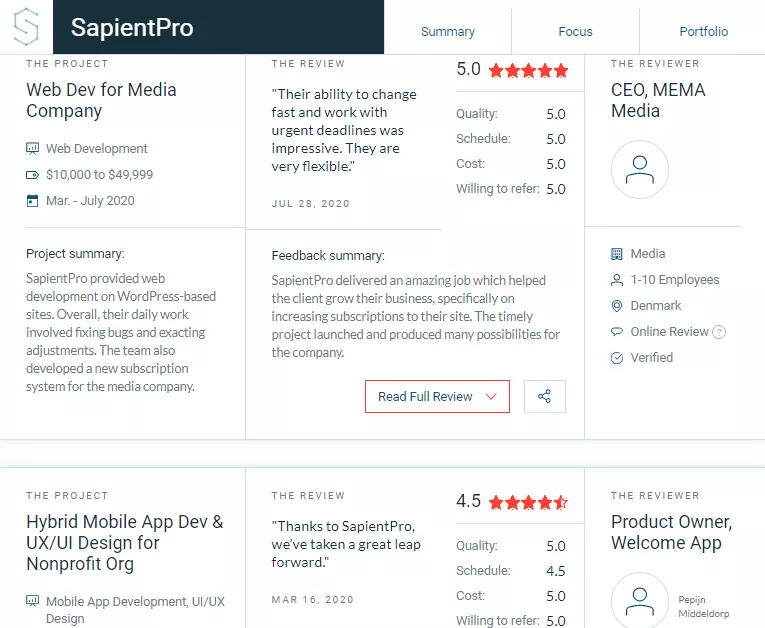Click the Mar. - July 2020 date text

pos(90,201)
